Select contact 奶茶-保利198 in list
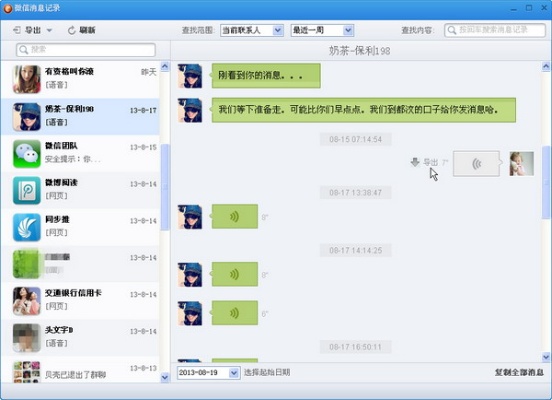This screenshot has width=552, height=400. pos(80,117)
